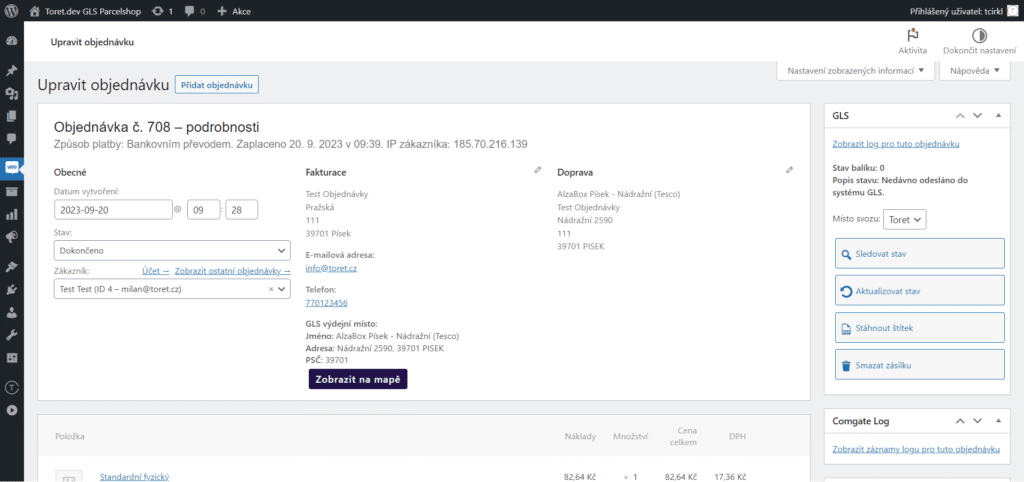
Task: Open Products from the sidebar box icon
Action: pyautogui.click(x=11, y=191)
